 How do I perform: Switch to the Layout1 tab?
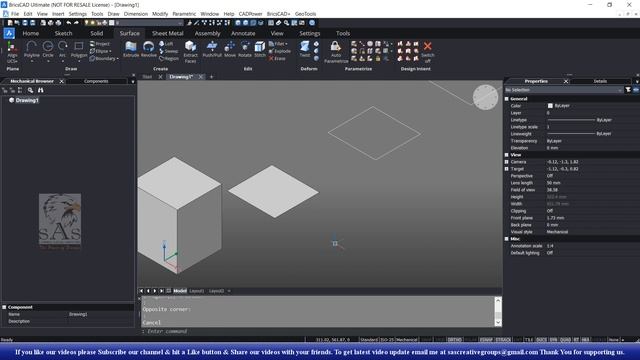(197, 291)
